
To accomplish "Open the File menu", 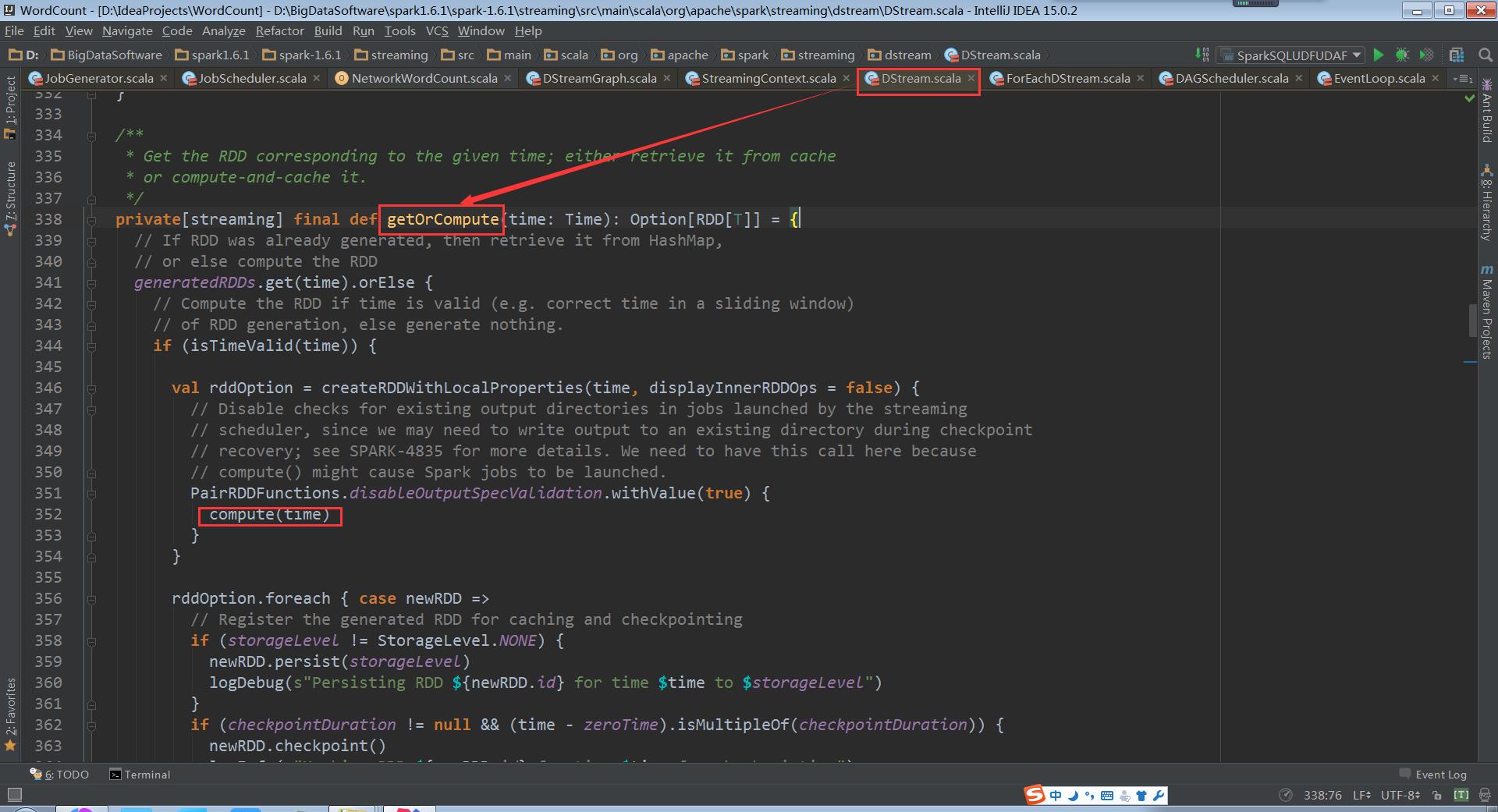I will pos(14,30).
